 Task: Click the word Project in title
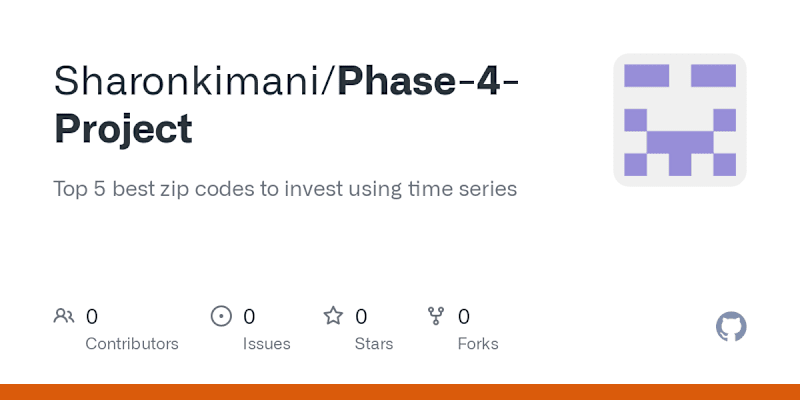click(123, 129)
